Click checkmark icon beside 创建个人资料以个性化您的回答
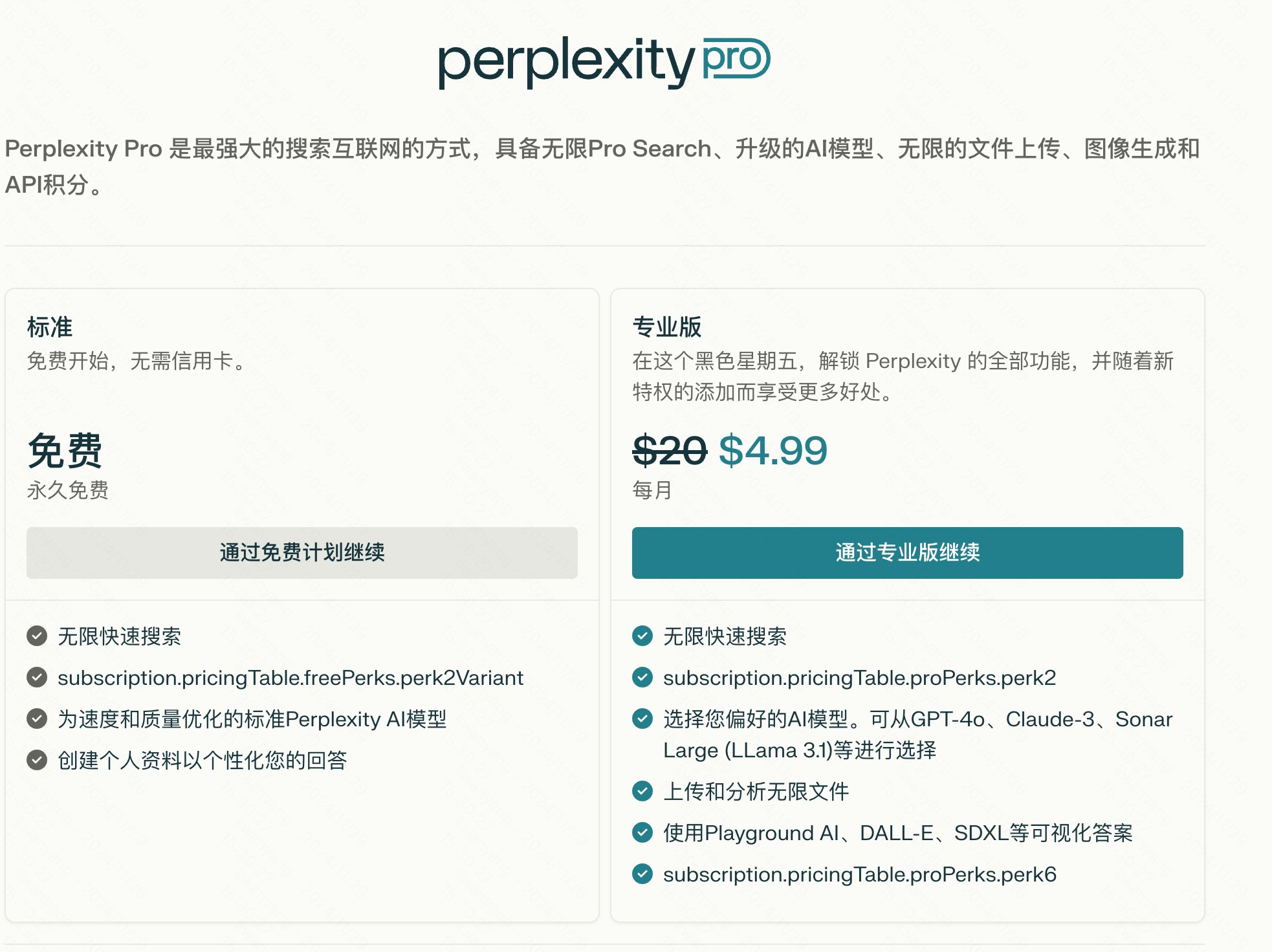 pyautogui.click(x=37, y=761)
